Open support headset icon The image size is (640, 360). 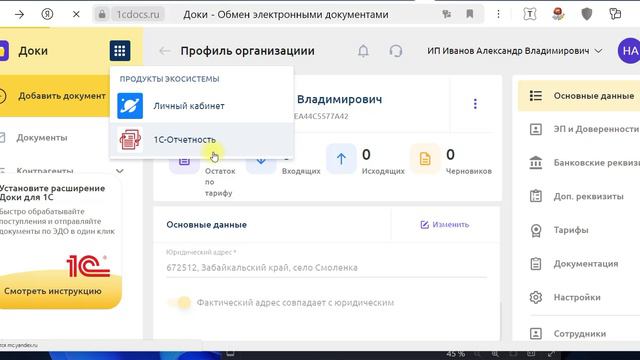click(396, 51)
